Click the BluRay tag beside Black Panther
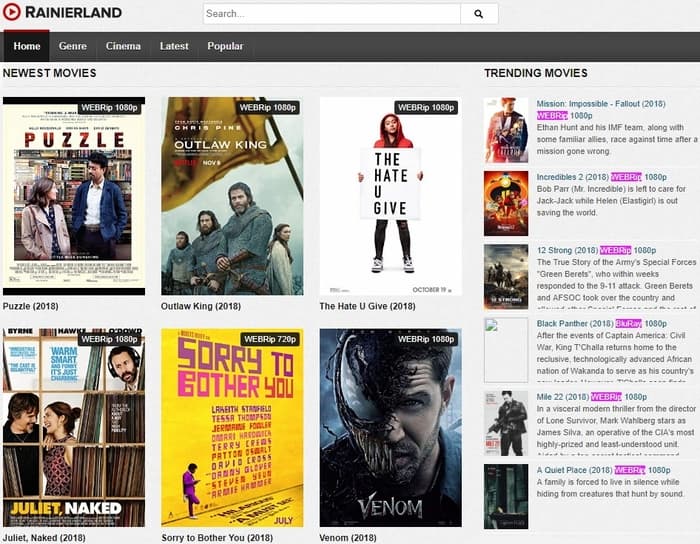The width and height of the screenshot is (700, 544). (628, 324)
